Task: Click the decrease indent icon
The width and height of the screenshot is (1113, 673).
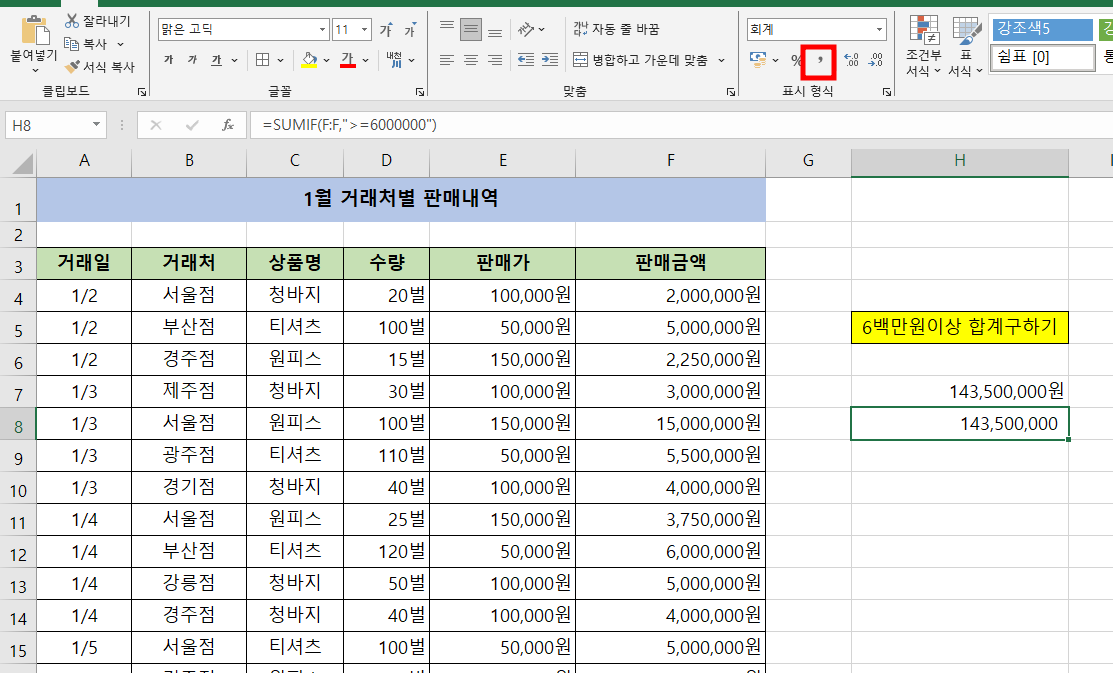Action: pyautogui.click(x=526, y=60)
